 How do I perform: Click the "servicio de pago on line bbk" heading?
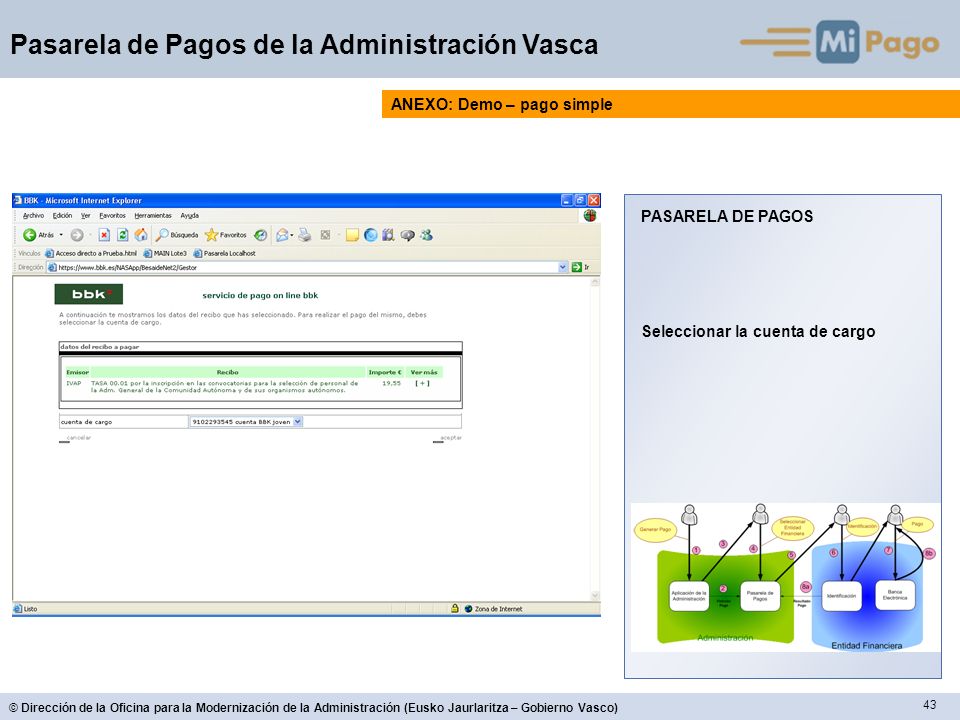click(260, 295)
